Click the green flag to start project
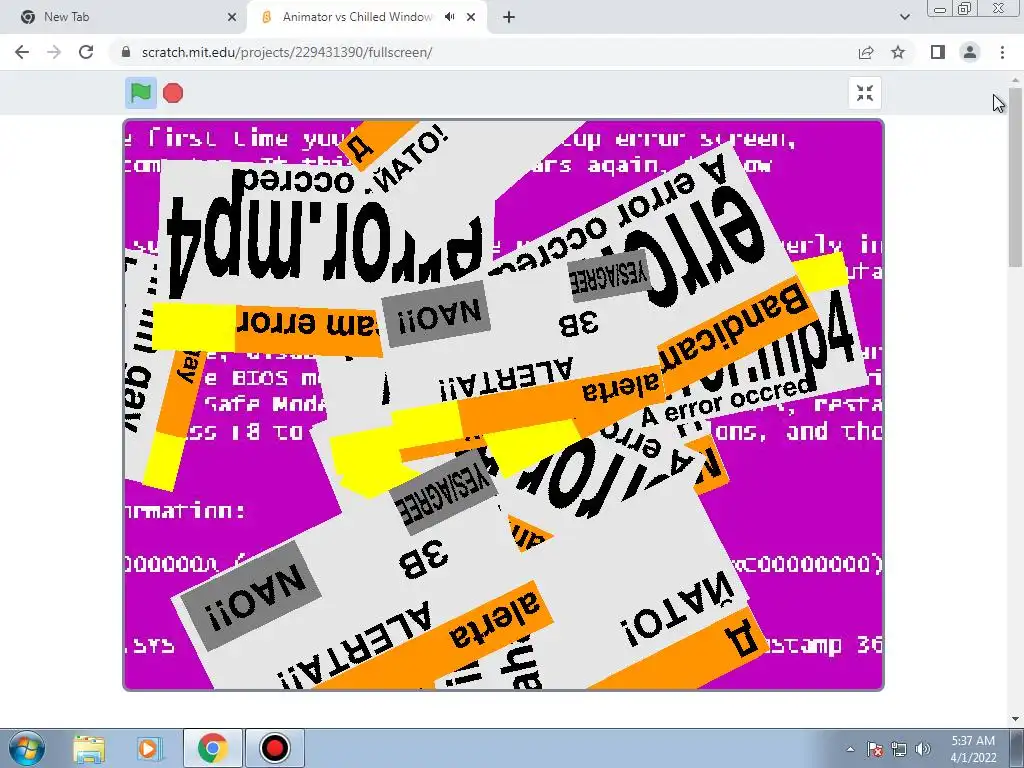The height and width of the screenshot is (768, 1024). [140, 93]
